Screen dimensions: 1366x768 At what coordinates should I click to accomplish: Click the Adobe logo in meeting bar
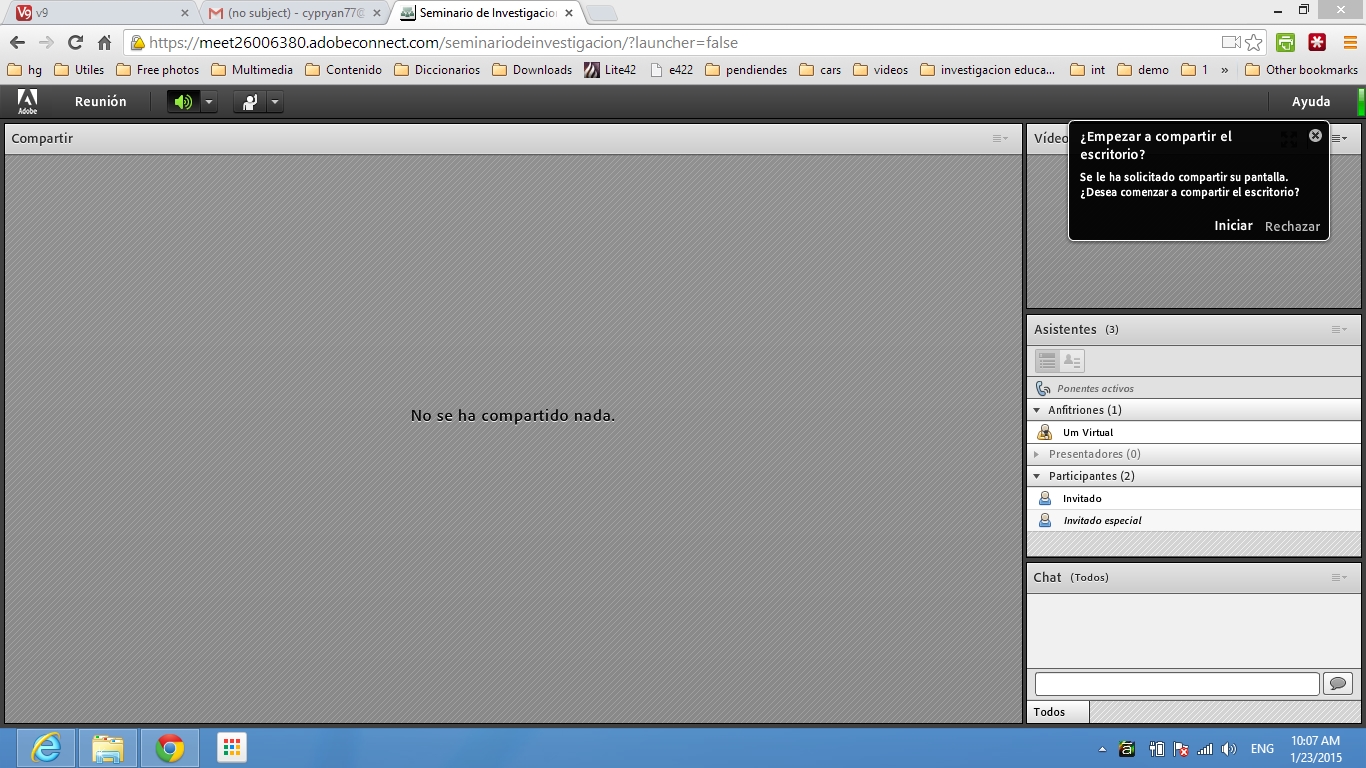pyautogui.click(x=27, y=101)
